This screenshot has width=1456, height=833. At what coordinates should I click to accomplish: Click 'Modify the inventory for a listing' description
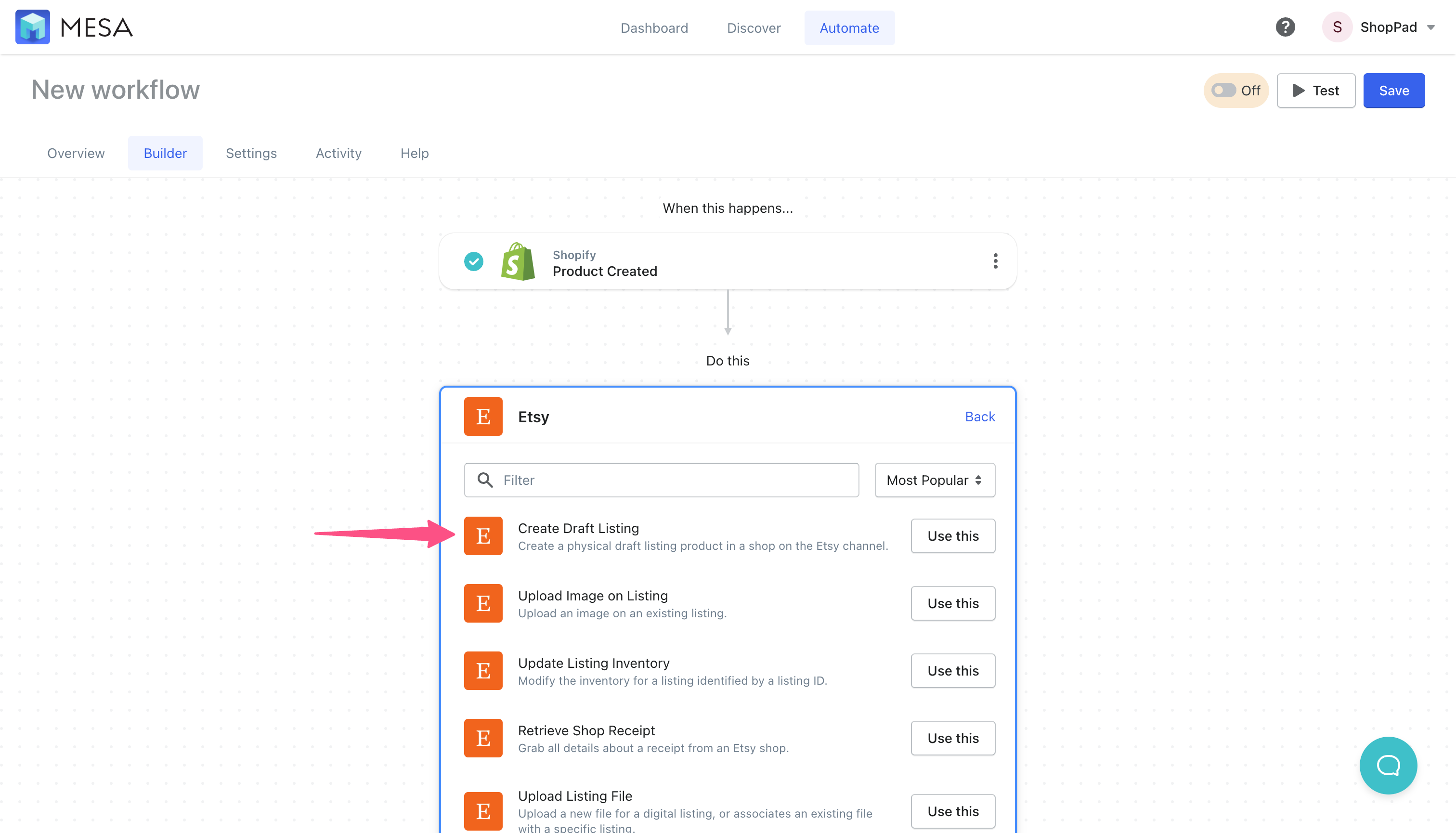pos(673,681)
